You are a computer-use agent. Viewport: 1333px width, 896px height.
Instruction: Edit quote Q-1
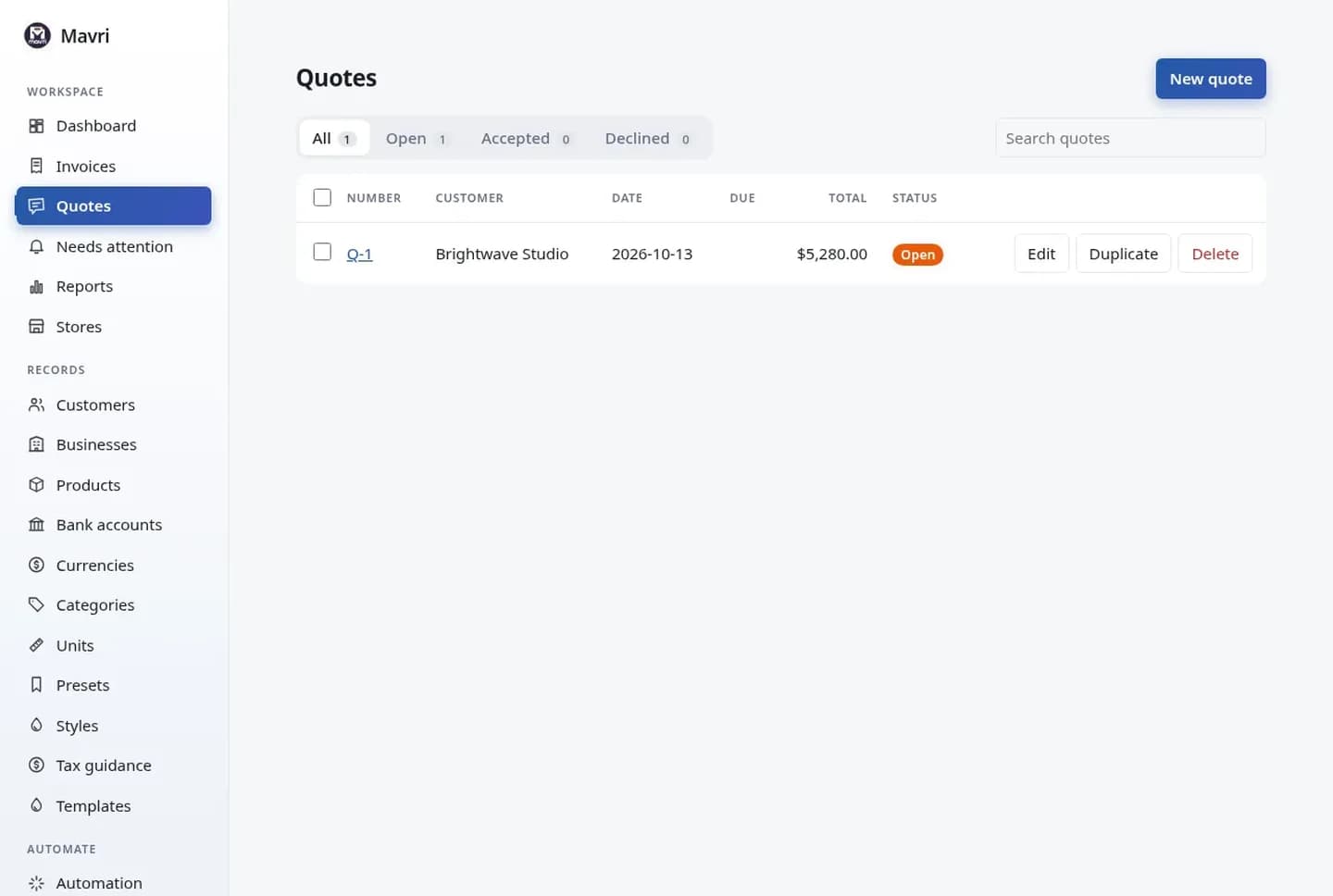tap(1041, 254)
